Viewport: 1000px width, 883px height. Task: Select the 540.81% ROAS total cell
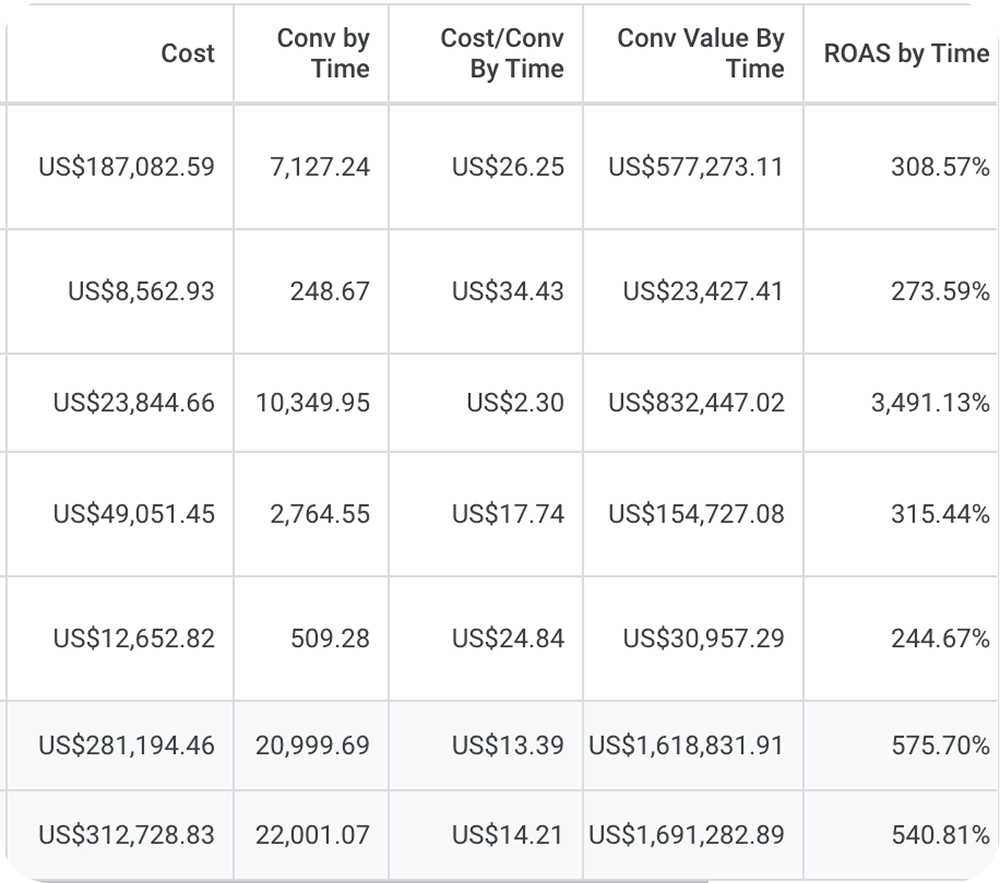tap(940, 835)
